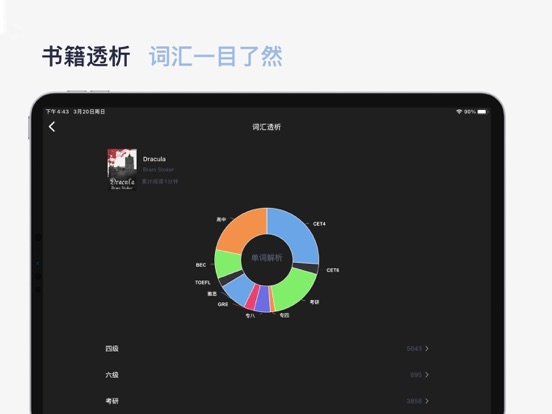Select the pink GRE donut segment
Screen dimensions: 552x414
[x=252, y=297]
